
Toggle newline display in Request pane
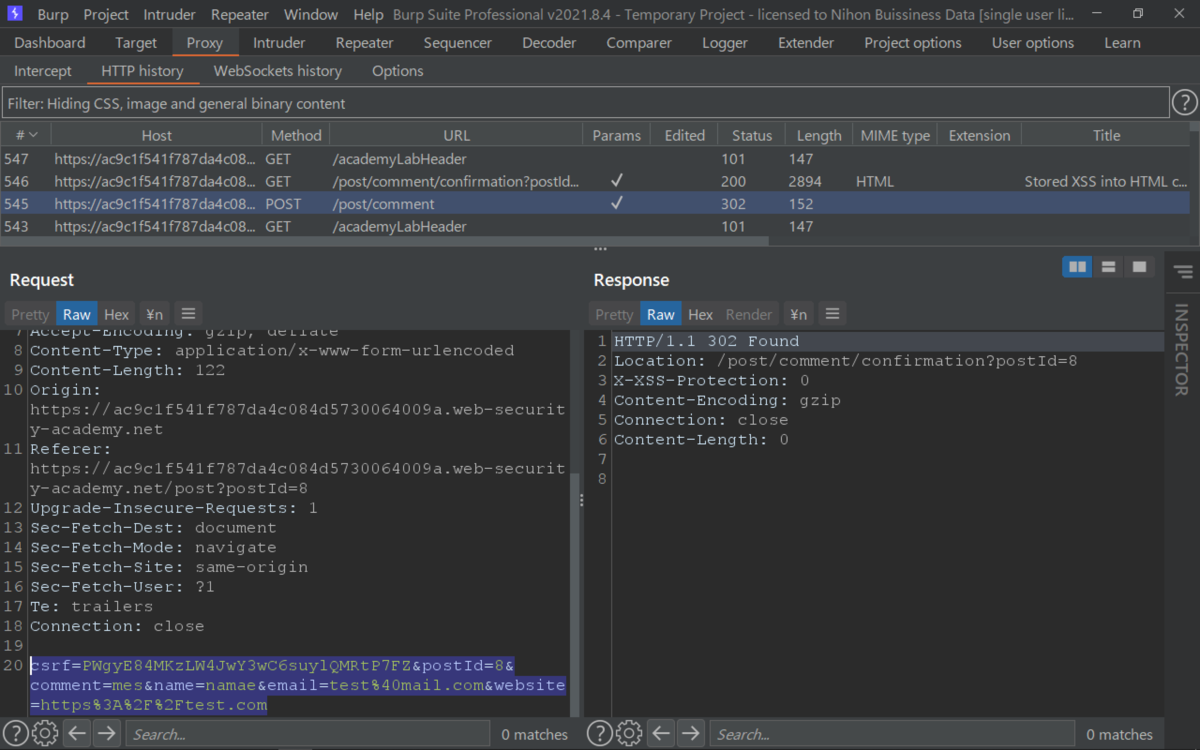coord(153,314)
